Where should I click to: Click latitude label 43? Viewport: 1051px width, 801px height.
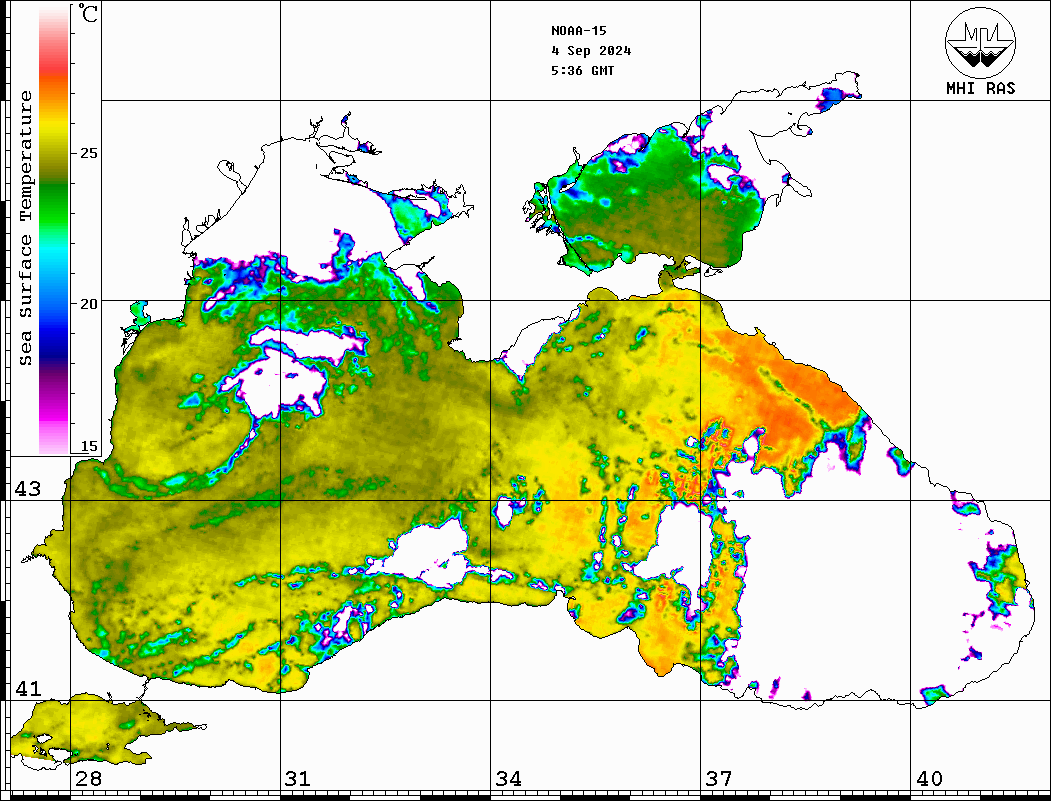pos(28,489)
